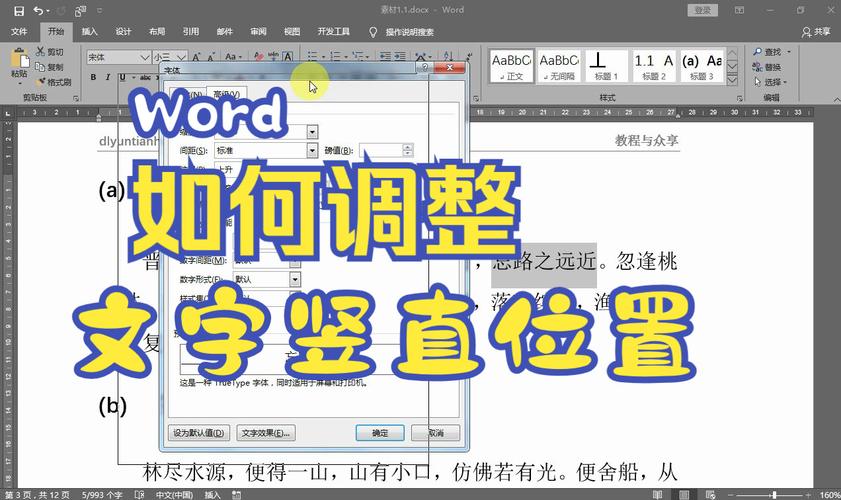Image resolution: width=841 pixels, height=500 pixels.
Task: Cut the selection with 剪切
Action: click(x=50, y=52)
